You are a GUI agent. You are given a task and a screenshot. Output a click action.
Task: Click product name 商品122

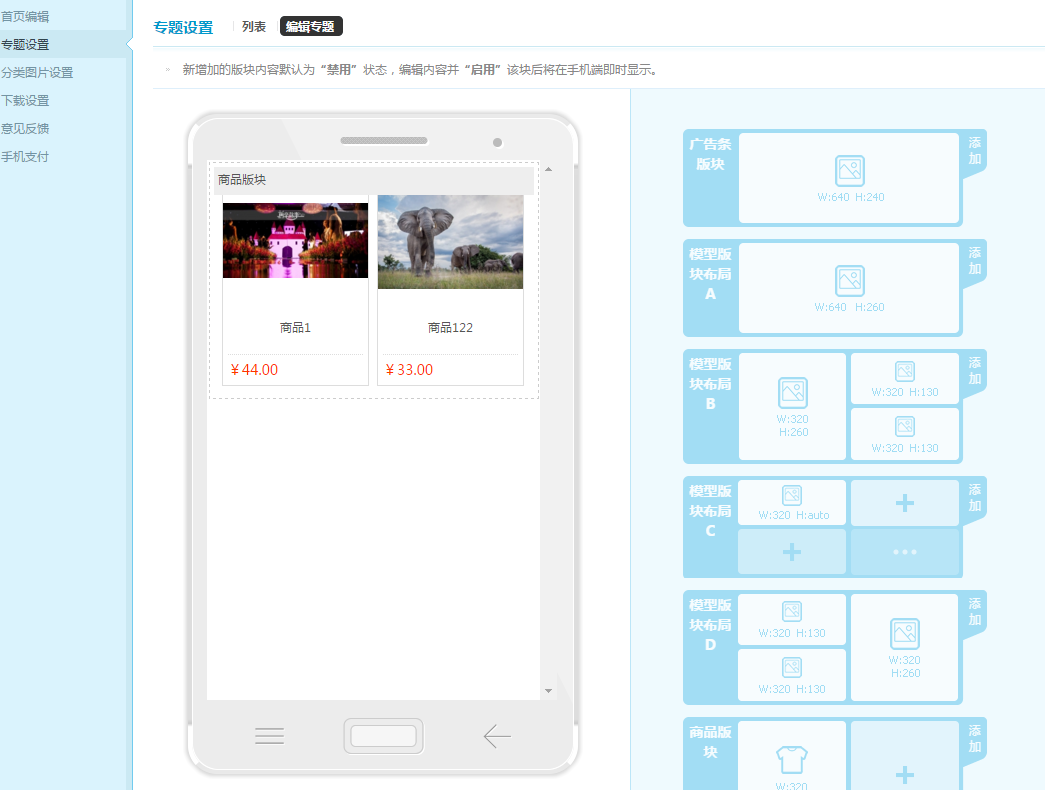[451, 327]
